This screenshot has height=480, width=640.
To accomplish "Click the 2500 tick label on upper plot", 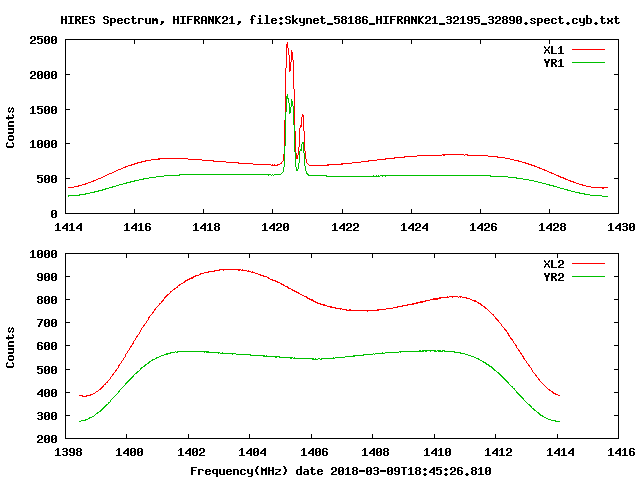I will (43, 40).
